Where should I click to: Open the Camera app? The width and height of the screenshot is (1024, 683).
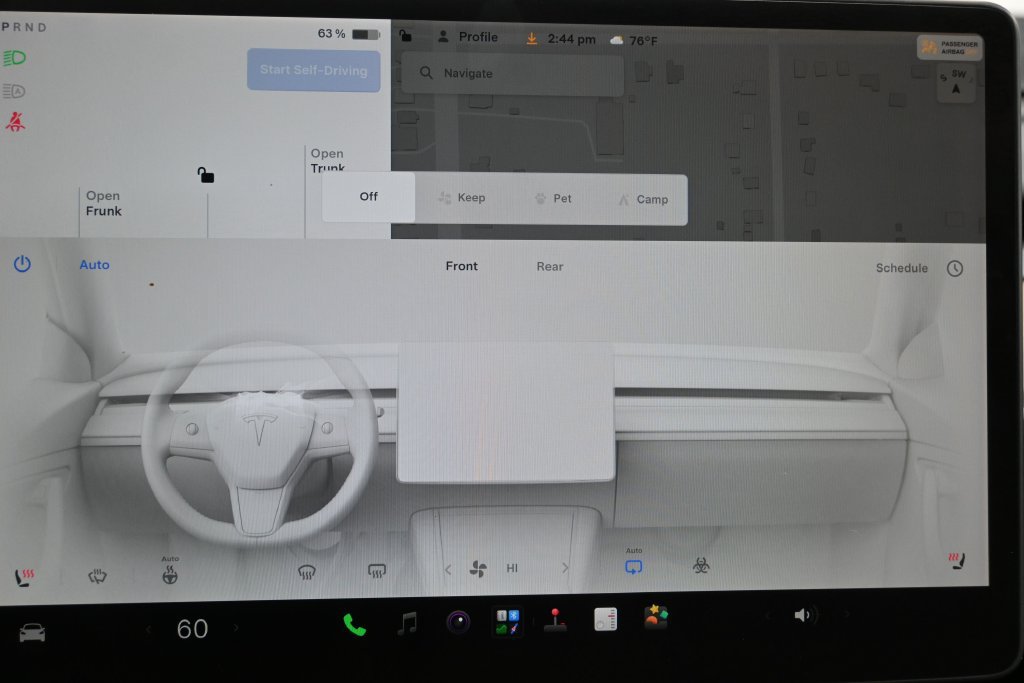458,622
